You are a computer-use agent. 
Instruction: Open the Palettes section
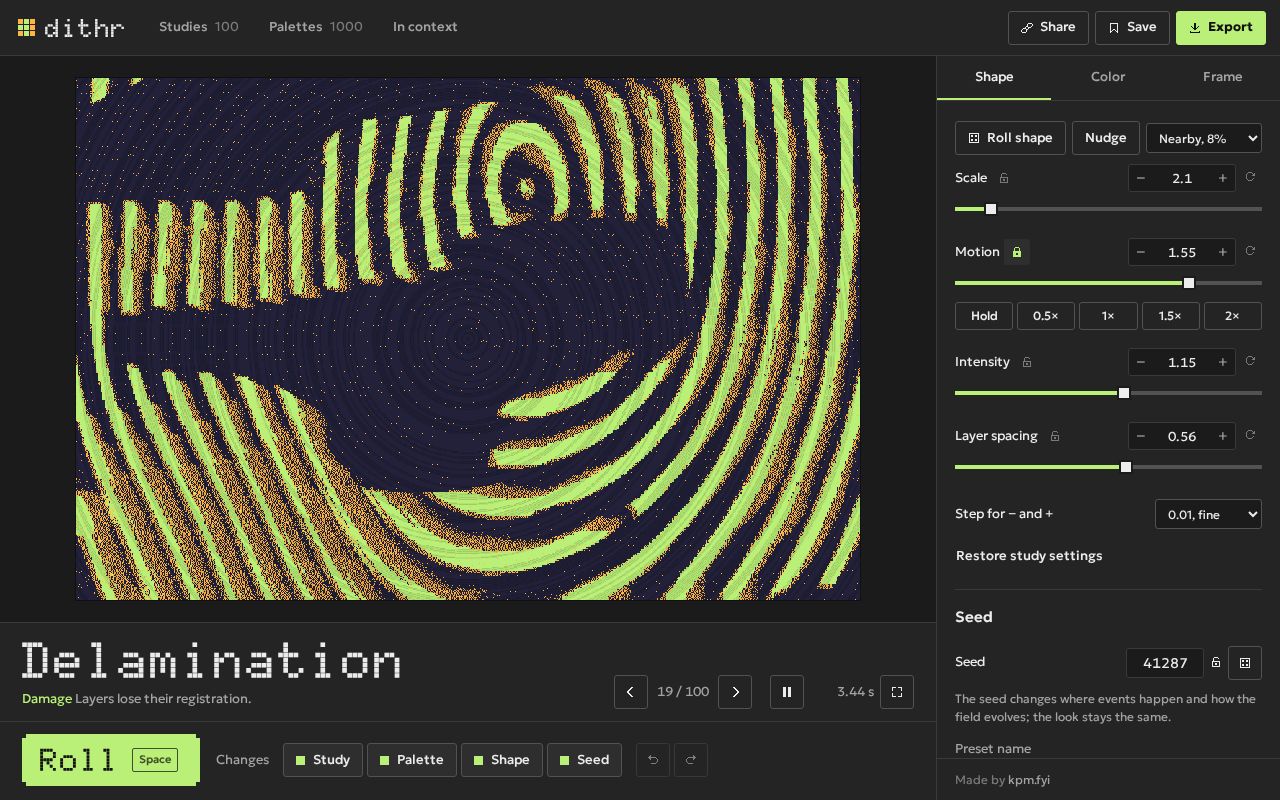tap(316, 27)
